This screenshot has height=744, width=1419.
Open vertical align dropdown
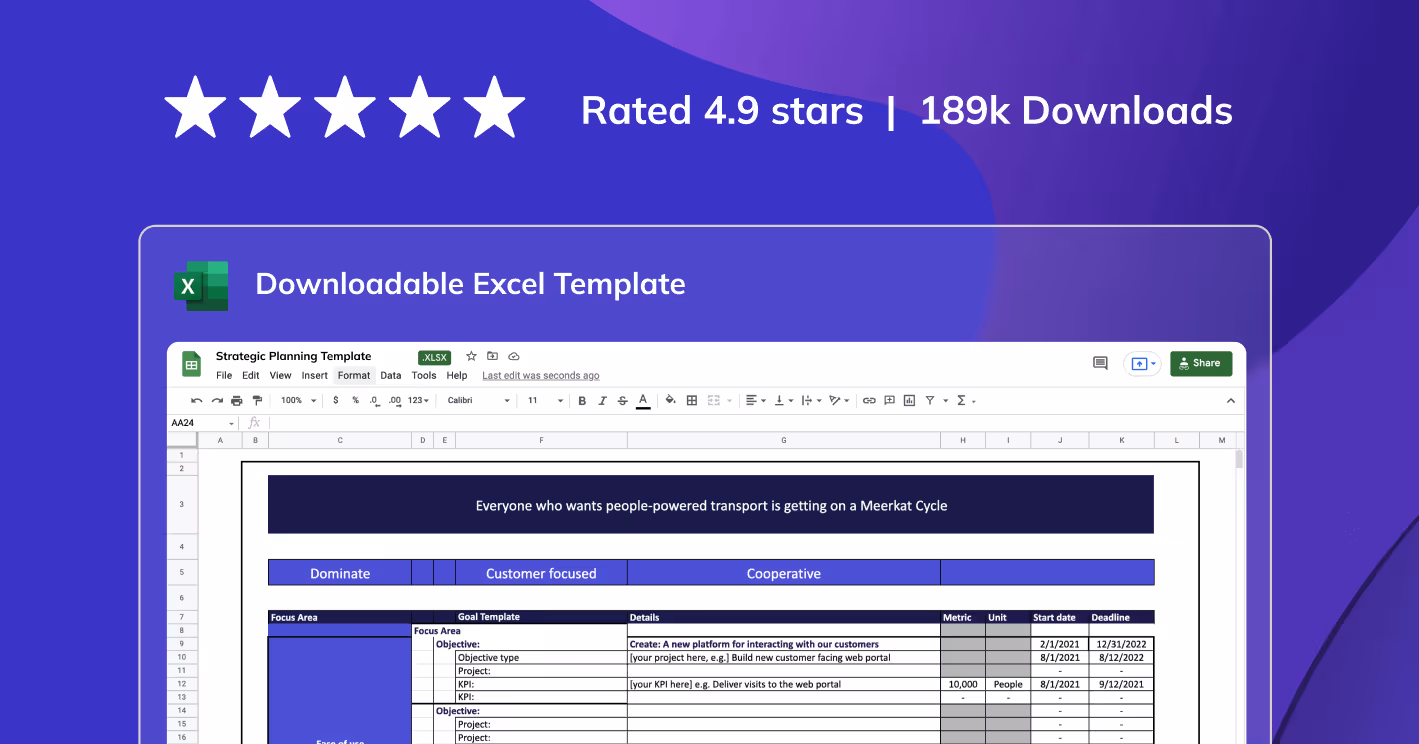(784, 400)
